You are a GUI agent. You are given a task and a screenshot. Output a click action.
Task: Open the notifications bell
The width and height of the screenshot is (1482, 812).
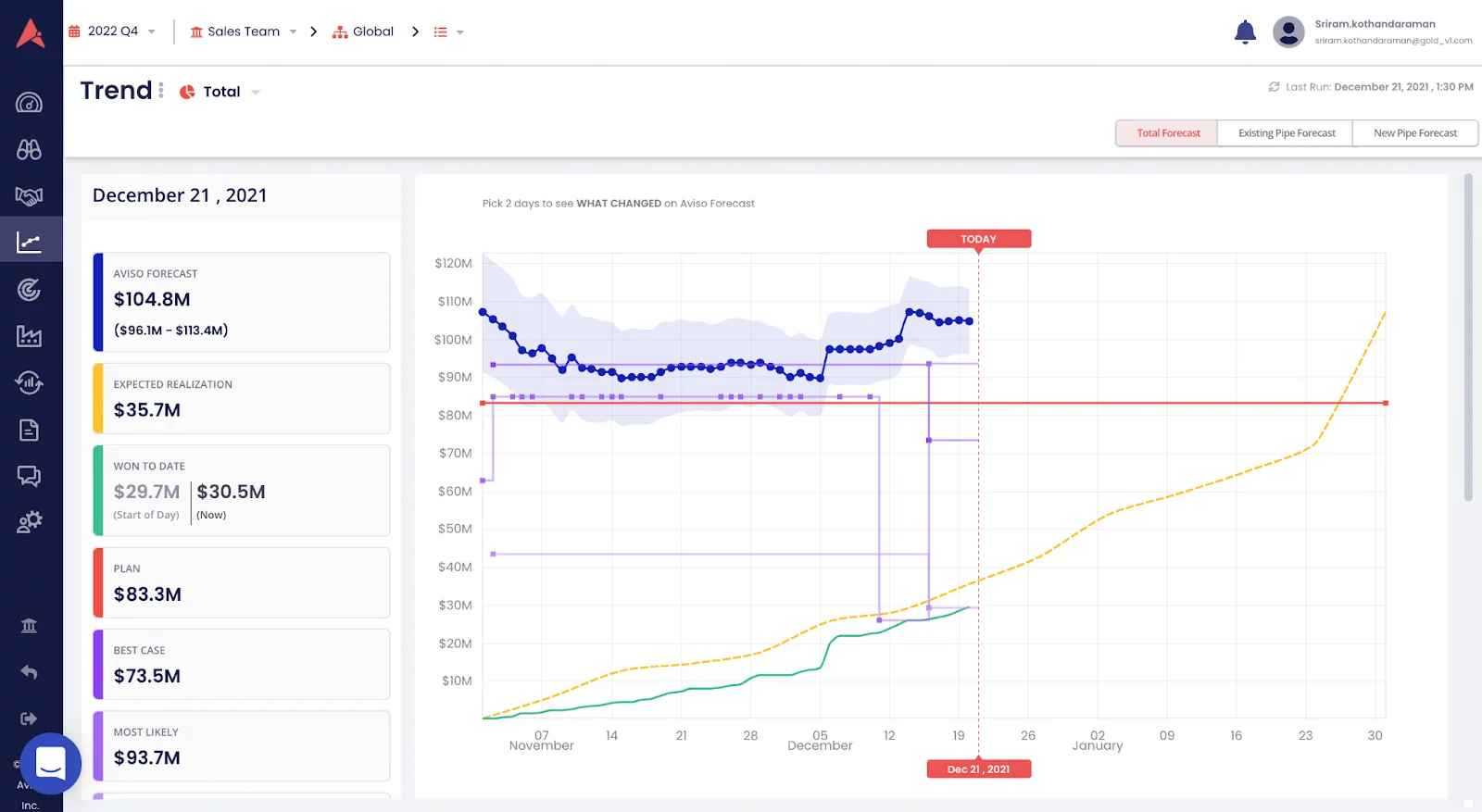coord(1245,32)
